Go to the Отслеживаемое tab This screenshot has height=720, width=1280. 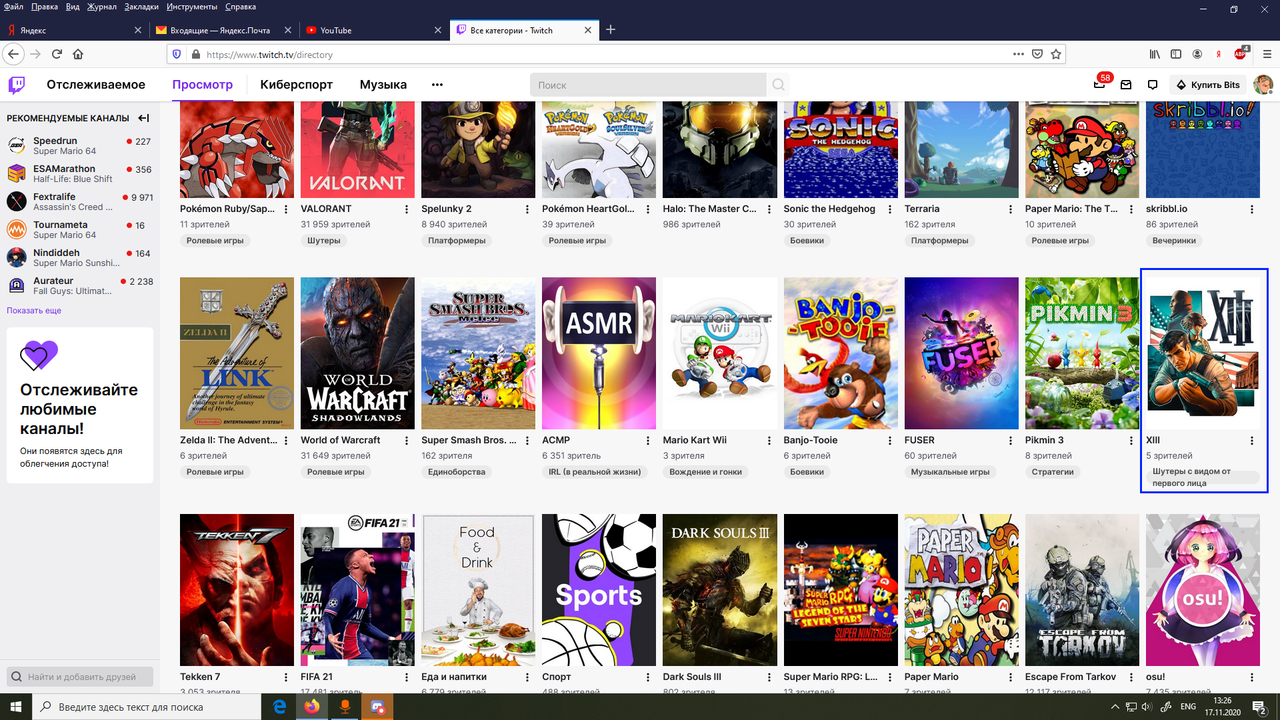(95, 85)
